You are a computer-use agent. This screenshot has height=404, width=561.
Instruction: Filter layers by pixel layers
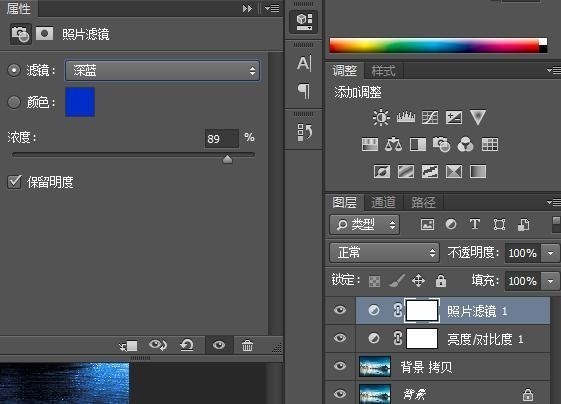tap(427, 225)
